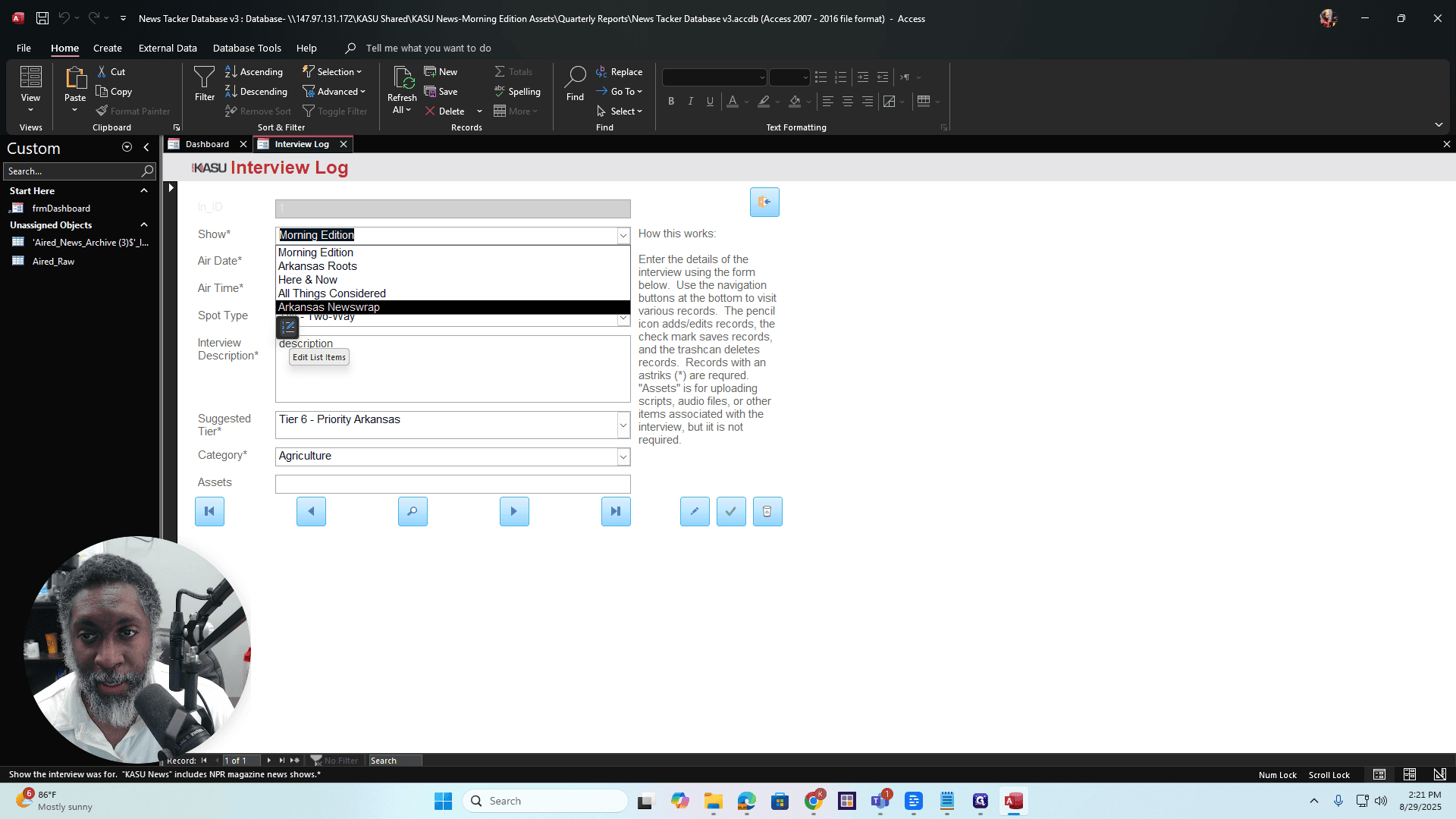Click the Assets input field
1456x819 pixels.
pos(453,485)
